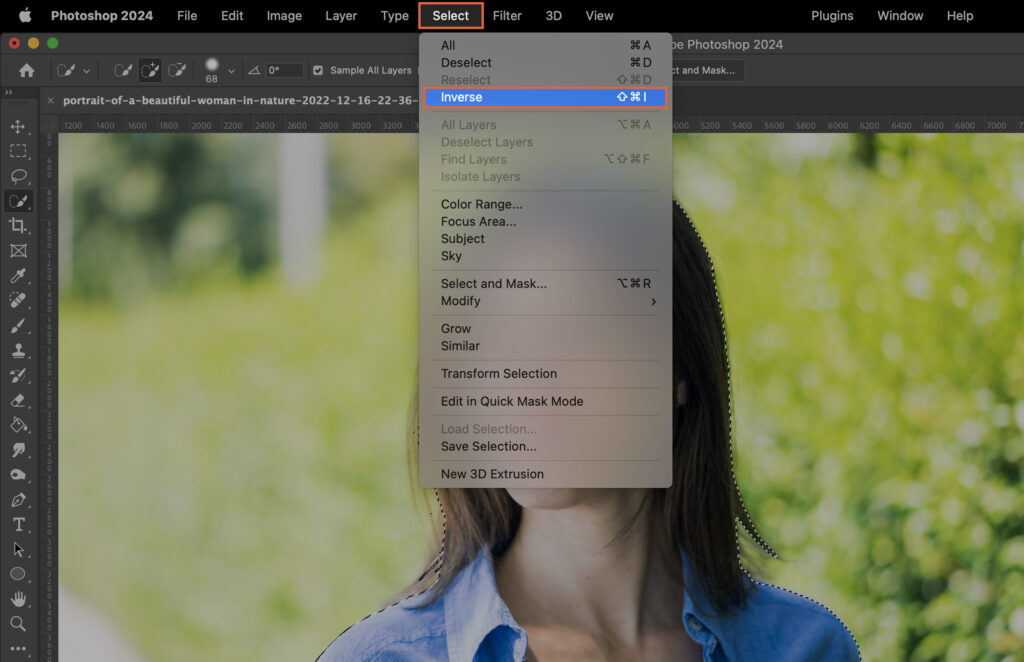Screen dimensions: 1024x662
Task: Select the Type tool
Action: 19,524
